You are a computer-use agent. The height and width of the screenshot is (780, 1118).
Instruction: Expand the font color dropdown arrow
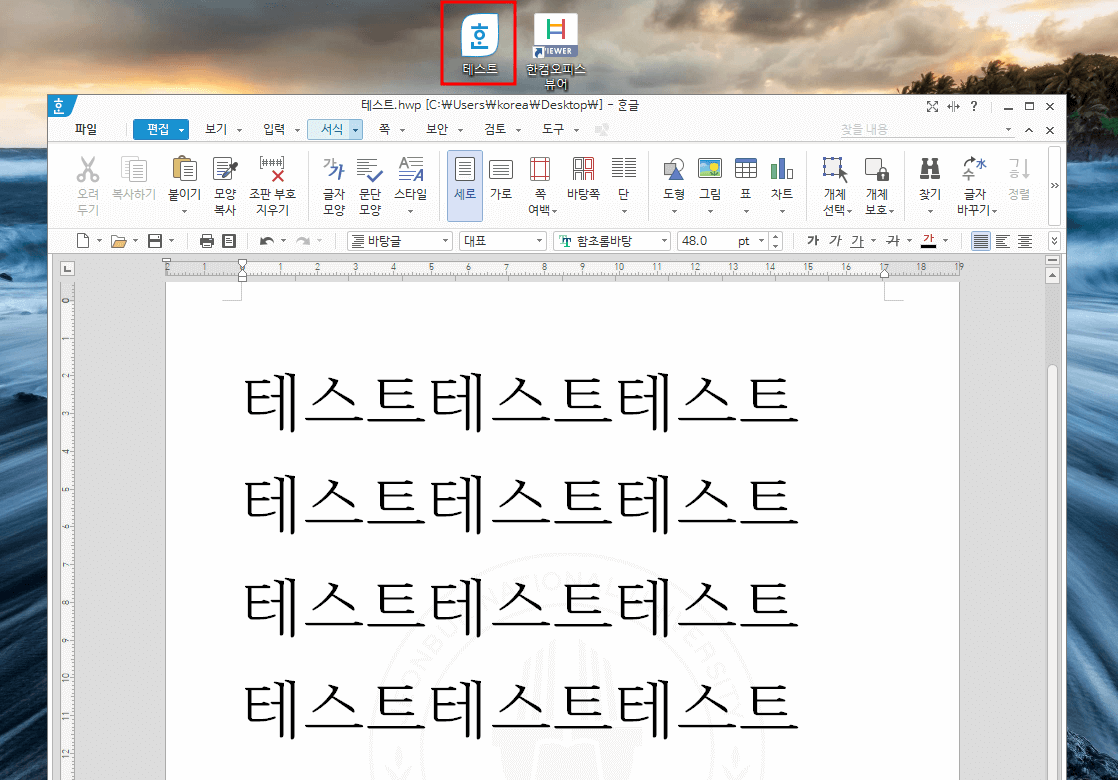945,241
